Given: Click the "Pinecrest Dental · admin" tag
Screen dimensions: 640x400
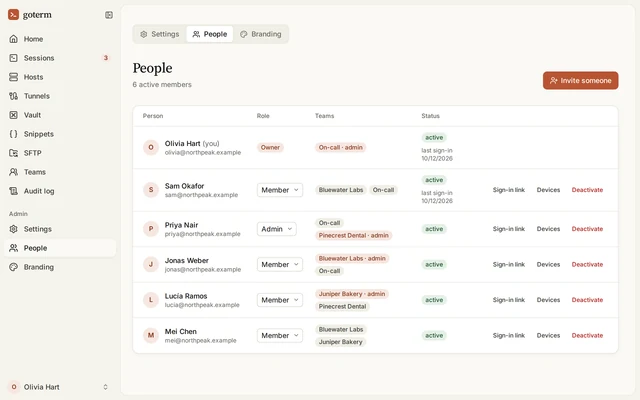Looking at the screenshot, I should (353, 236).
